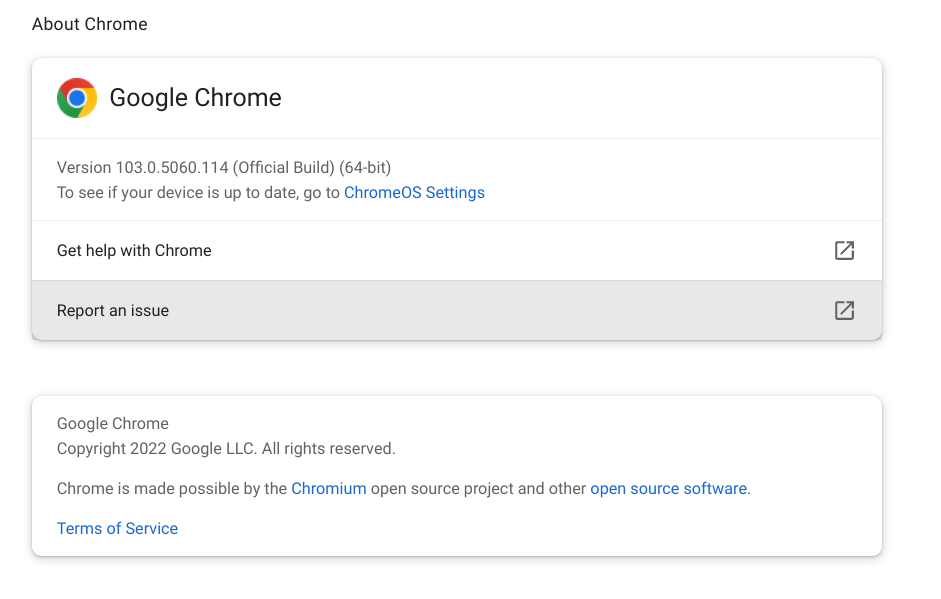
Task: Click 'Chrome is made possible by the' text
Action: pos(172,489)
